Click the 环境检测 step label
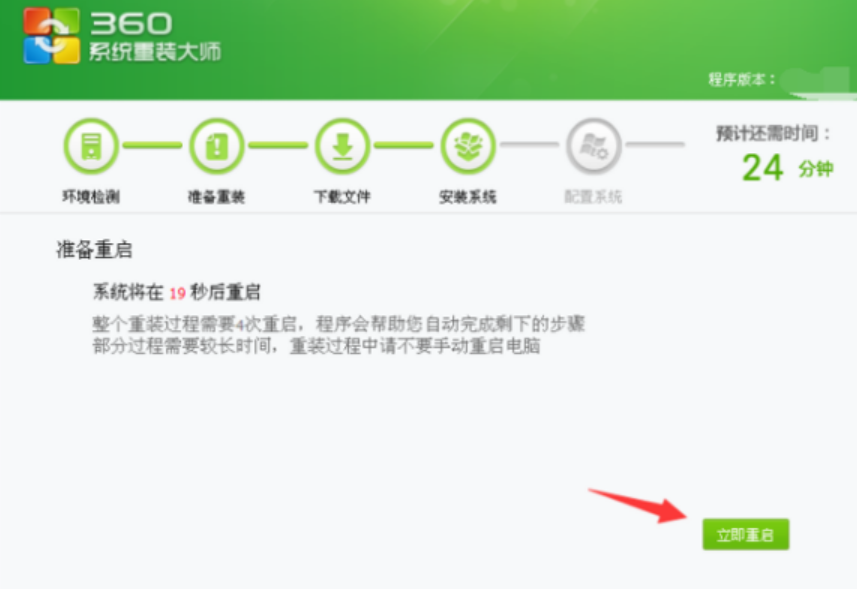 point(91,197)
